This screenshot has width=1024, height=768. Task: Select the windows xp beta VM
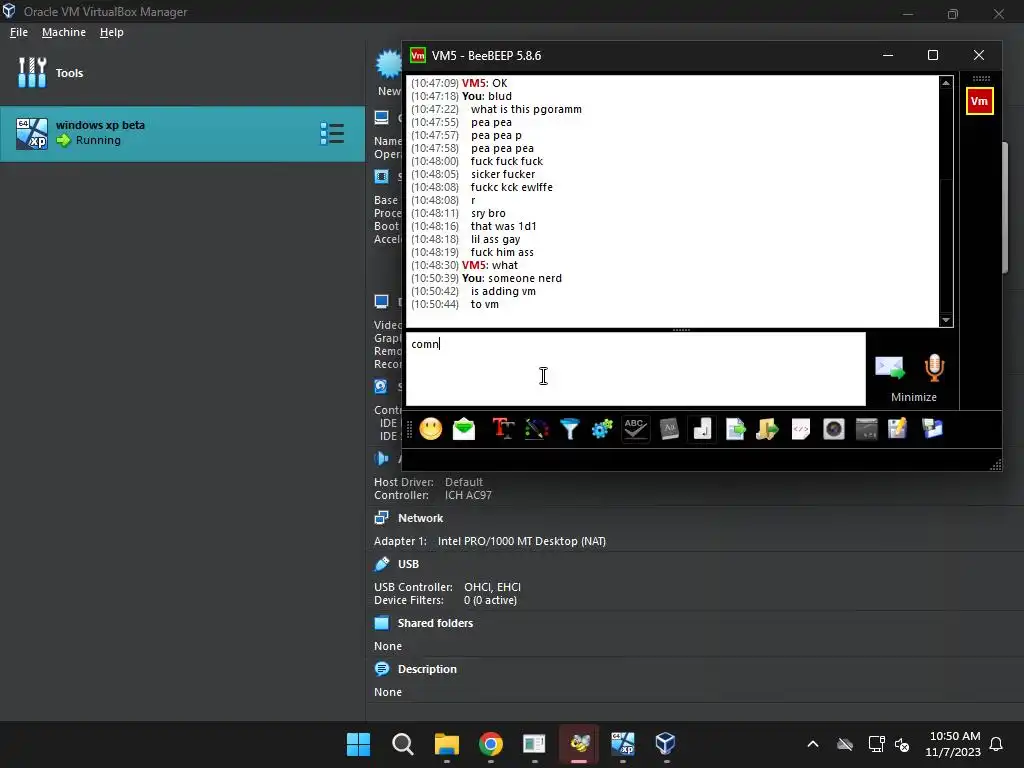click(182, 134)
